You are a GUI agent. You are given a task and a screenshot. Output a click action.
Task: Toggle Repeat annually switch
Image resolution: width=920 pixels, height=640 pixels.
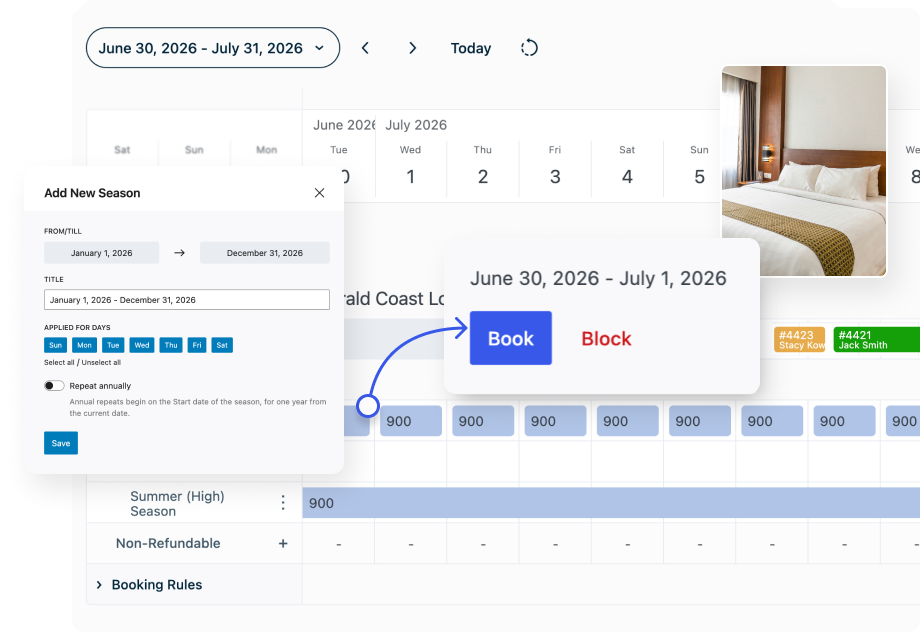(54, 385)
